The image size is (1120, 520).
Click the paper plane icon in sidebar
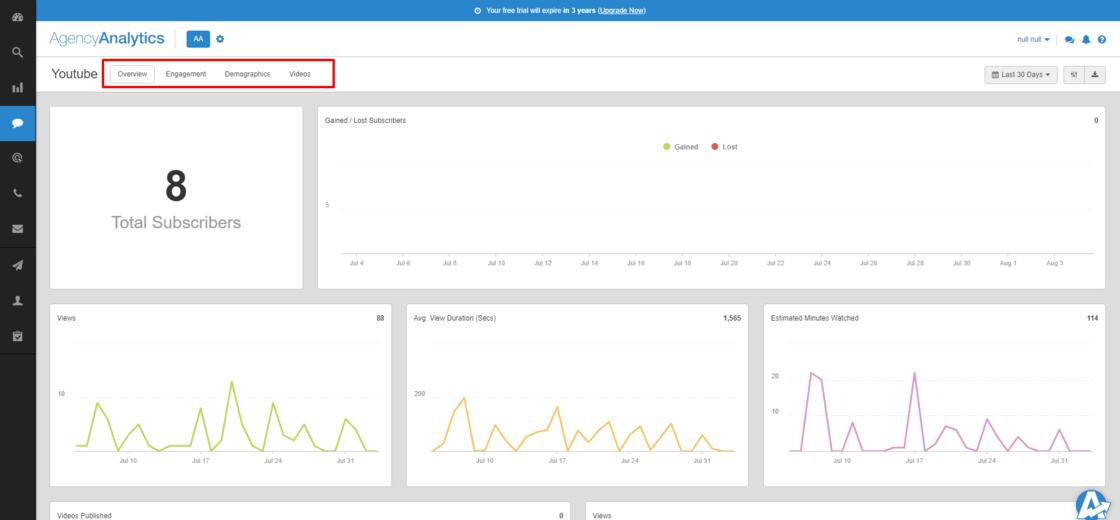(x=17, y=265)
